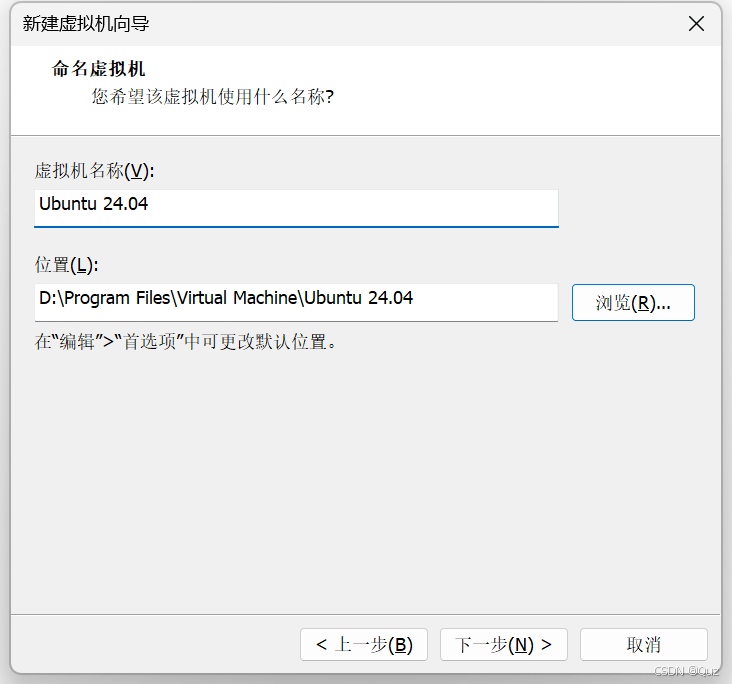Open the 浏览(R)... browse button
The image size is (732, 684).
tap(633, 303)
